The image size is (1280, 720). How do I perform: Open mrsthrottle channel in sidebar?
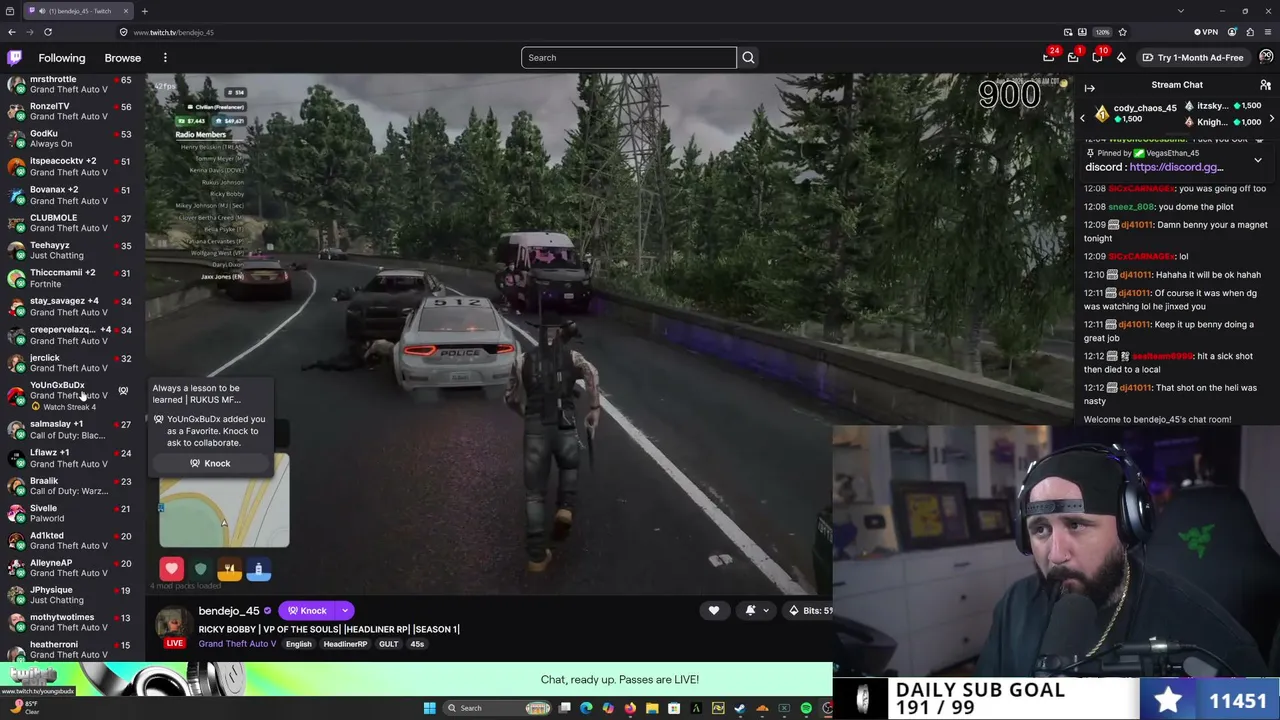click(70, 84)
